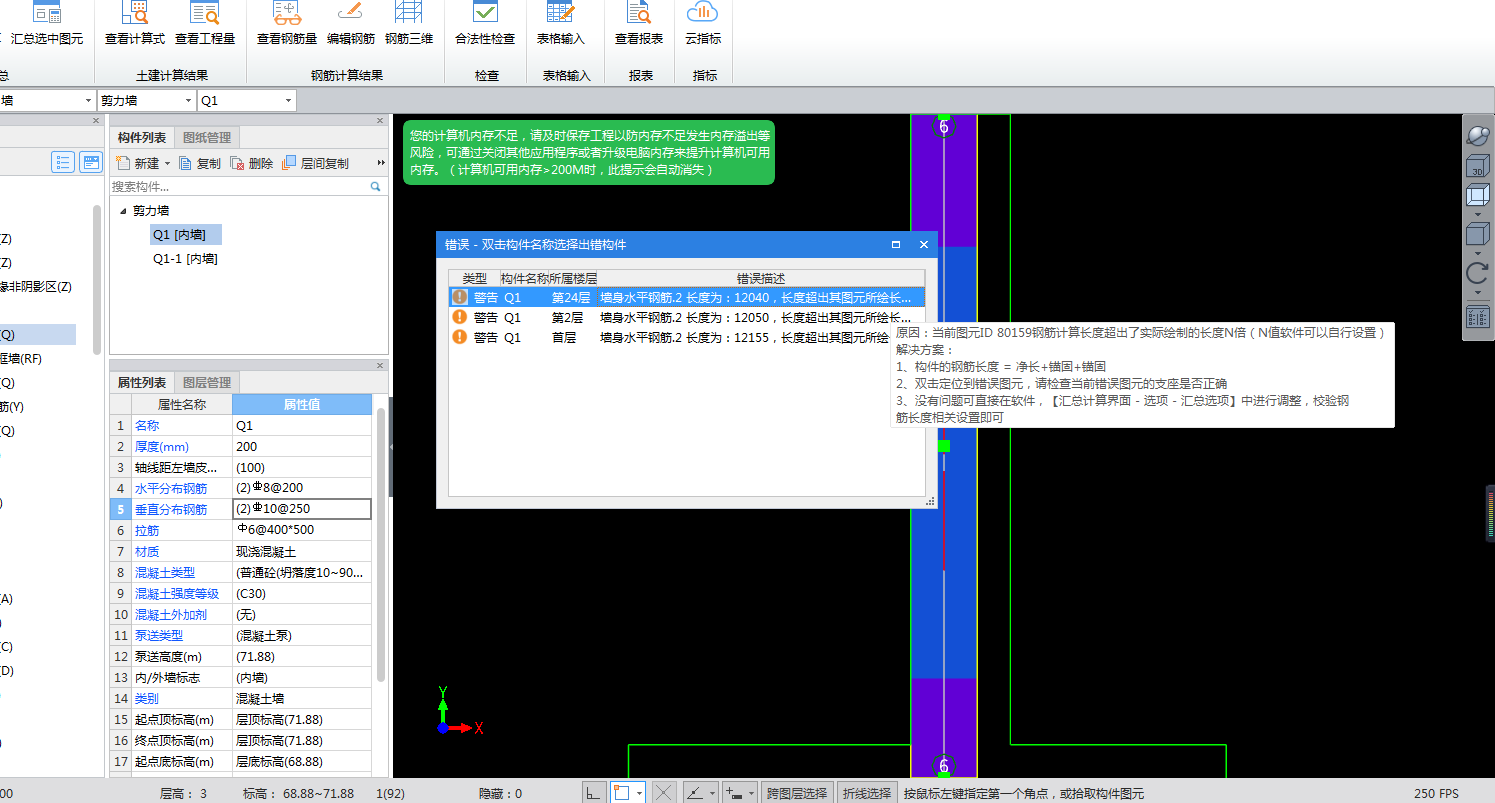Select Q1-1 [内墙] component
The image size is (1495, 803).
click(x=185, y=259)
